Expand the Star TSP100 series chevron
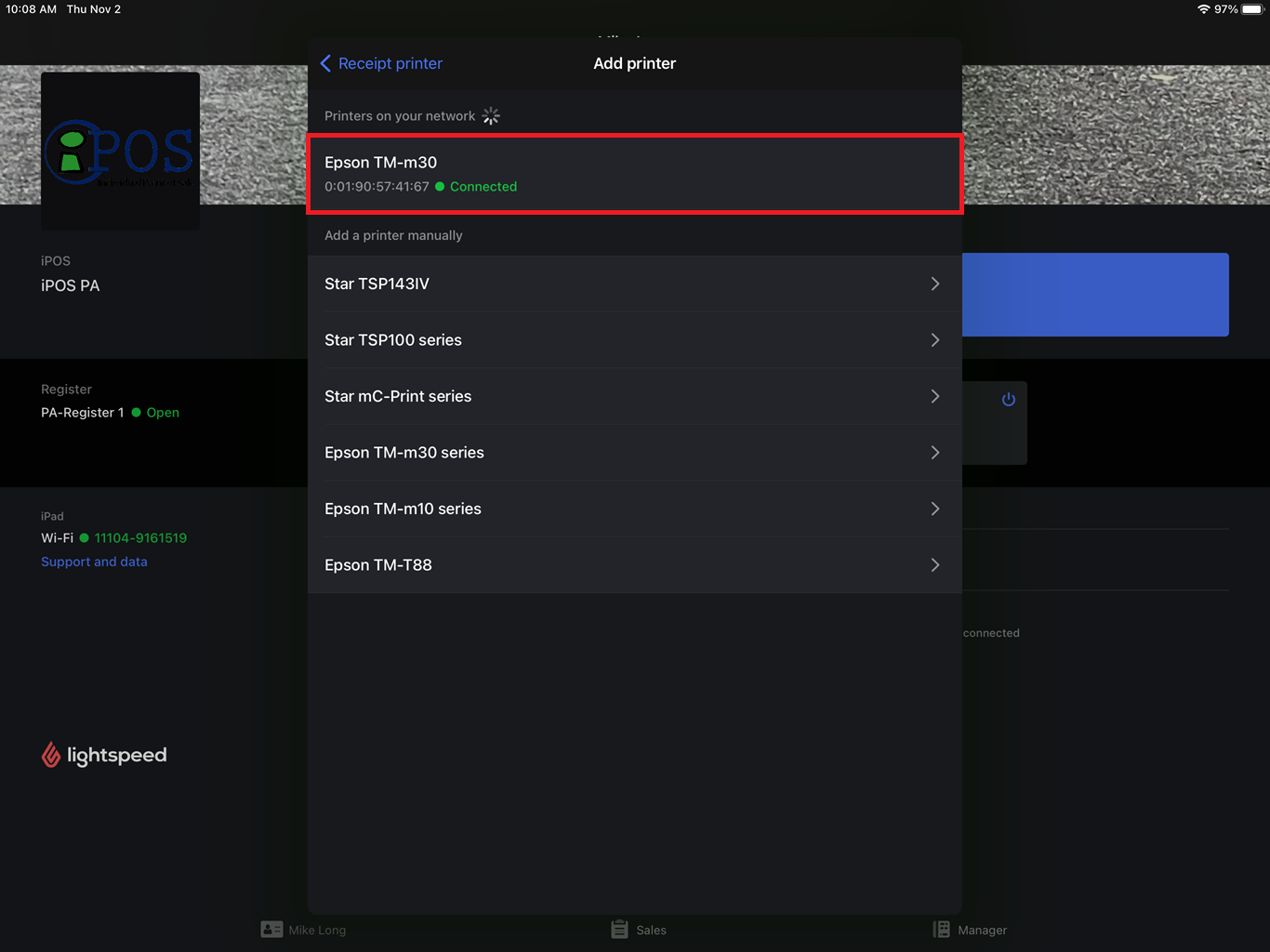Image resolution: width=1270 pixels, height=952 pixels. (935, 340)
